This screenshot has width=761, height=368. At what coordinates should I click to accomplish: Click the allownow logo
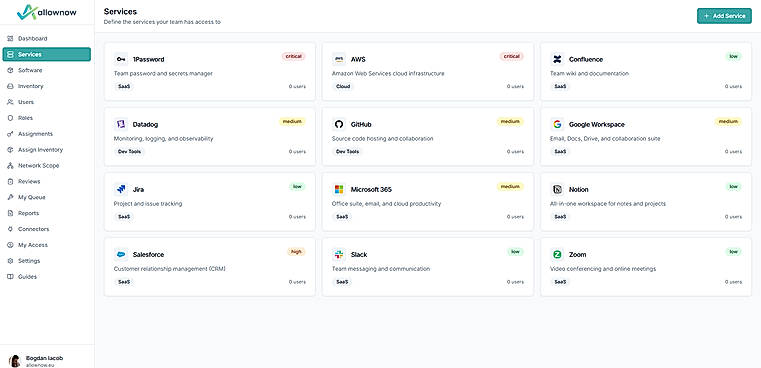pos(47,12)
